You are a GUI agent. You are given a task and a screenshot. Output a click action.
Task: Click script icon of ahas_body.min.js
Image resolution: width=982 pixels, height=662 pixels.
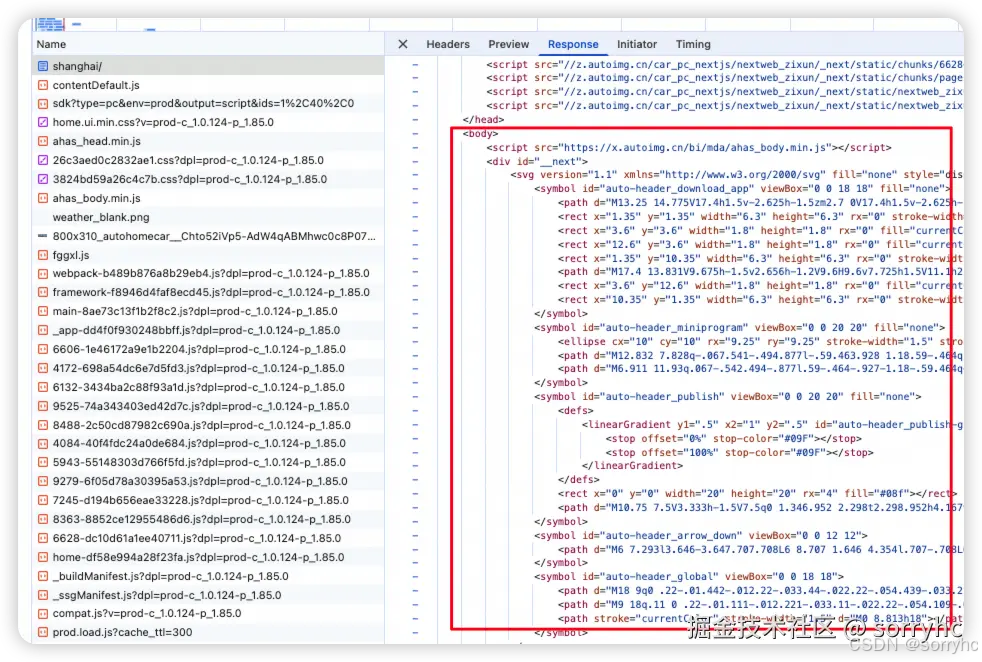pos(43,199)
